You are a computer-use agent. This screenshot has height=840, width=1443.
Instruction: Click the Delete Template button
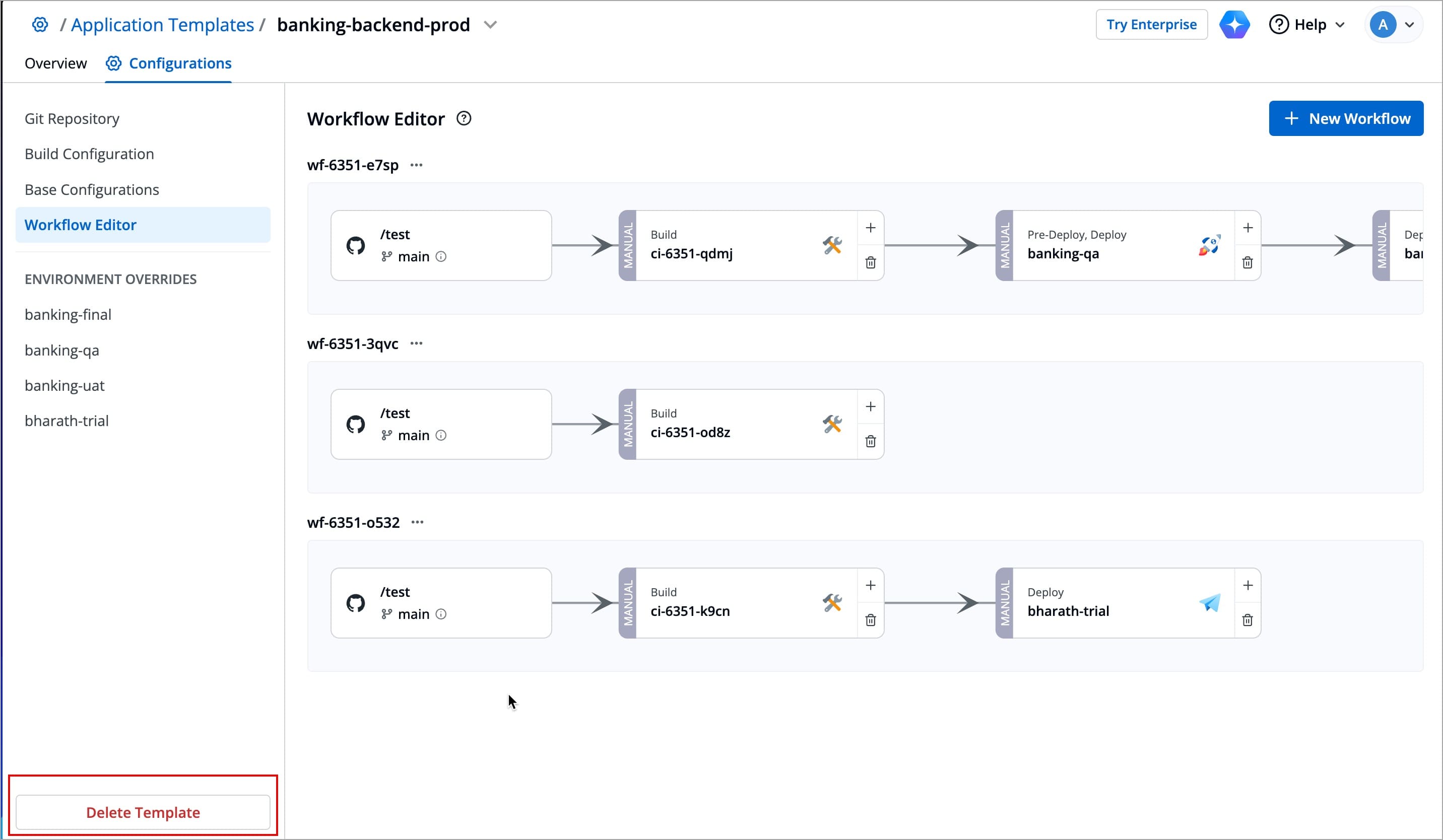pos(143,812)
